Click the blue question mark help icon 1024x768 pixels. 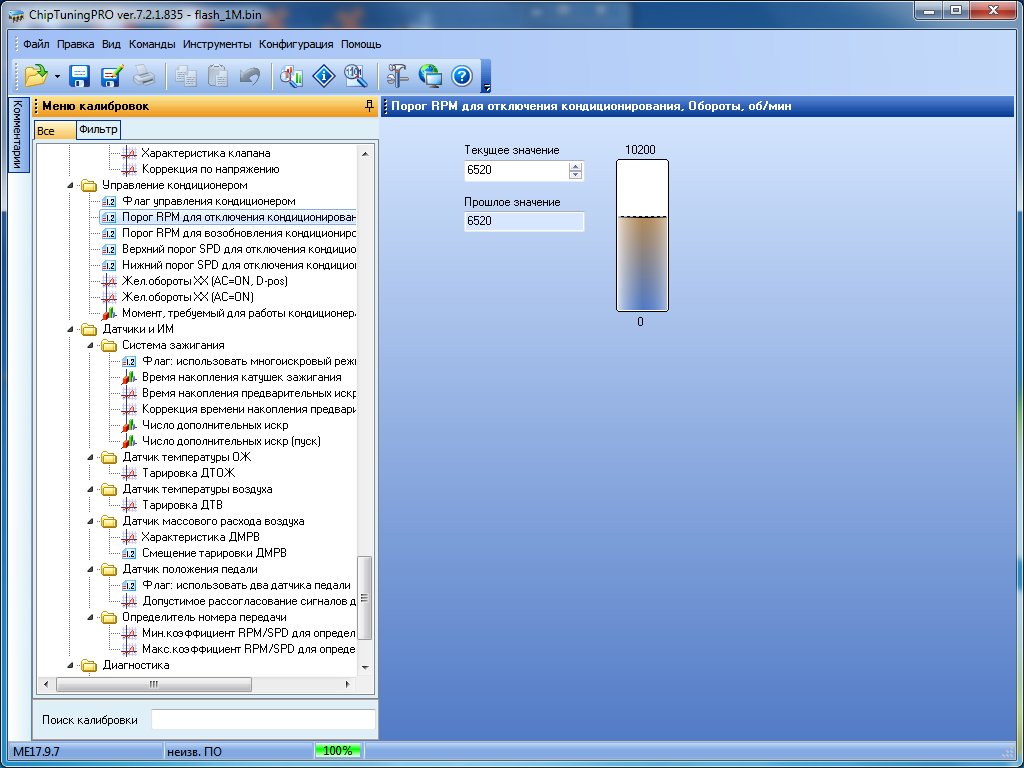(461, 75)
